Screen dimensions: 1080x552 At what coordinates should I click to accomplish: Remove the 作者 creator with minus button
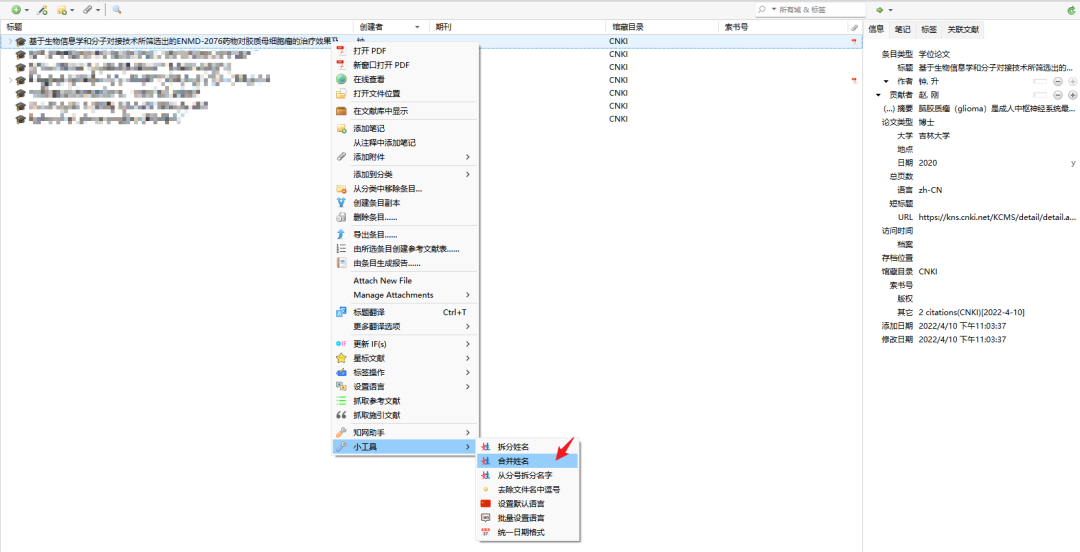click(x=1057, y=81)
